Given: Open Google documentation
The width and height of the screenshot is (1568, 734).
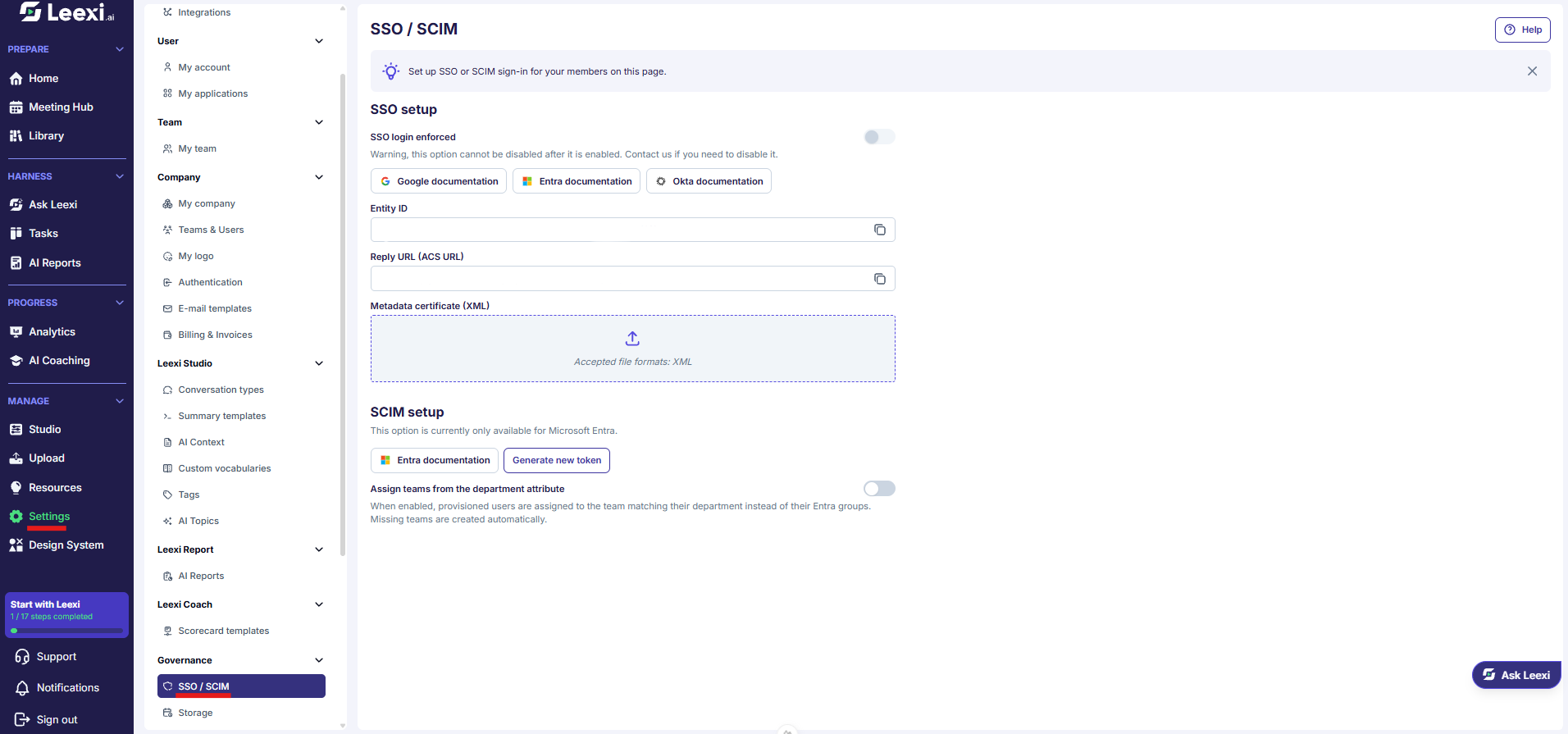Looking at the screenshot, I should click(x=439, y=181).
